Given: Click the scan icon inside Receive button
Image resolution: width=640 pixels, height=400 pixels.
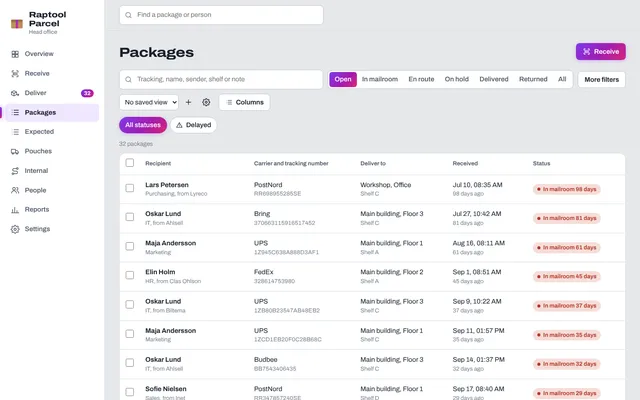Looking at the screenshot, I should (x=587, y=52).
